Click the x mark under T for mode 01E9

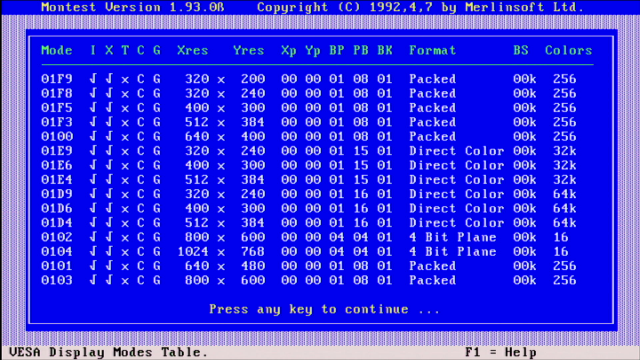[125, 151]
